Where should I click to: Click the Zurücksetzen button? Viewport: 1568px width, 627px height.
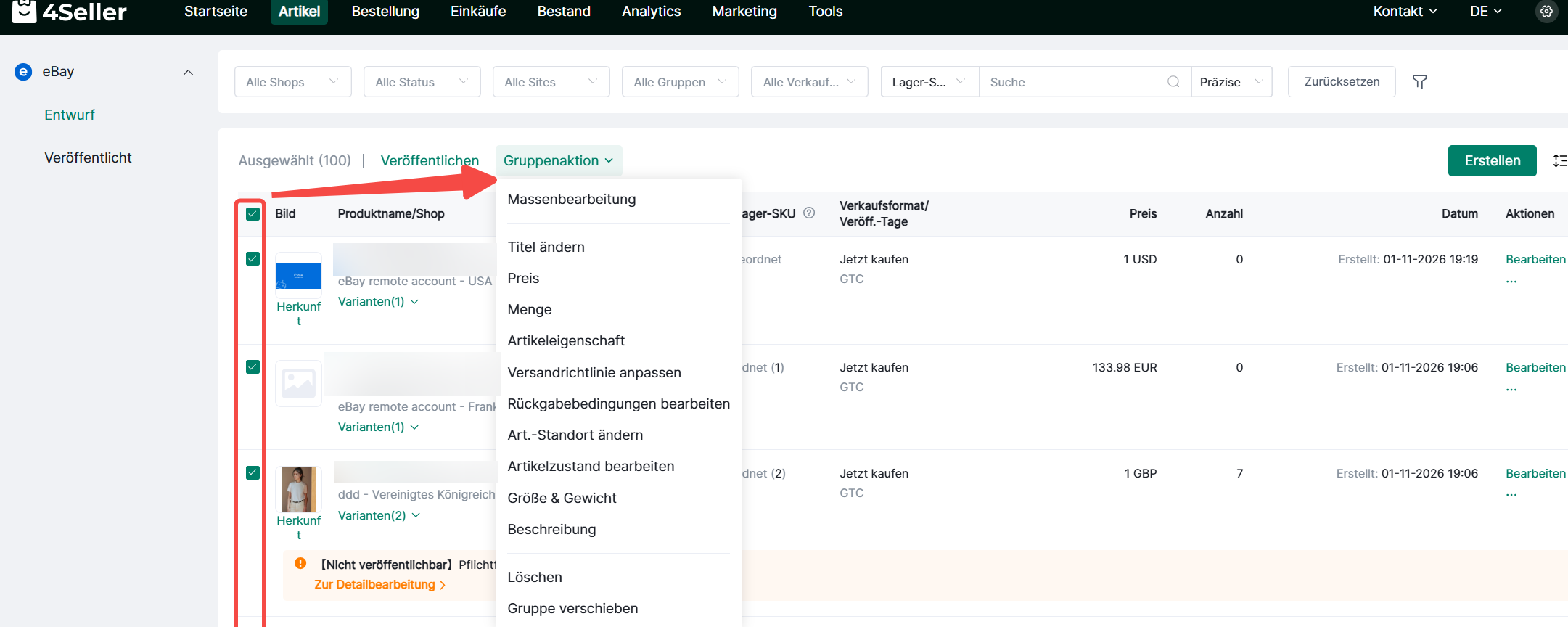click(1341, 82)
